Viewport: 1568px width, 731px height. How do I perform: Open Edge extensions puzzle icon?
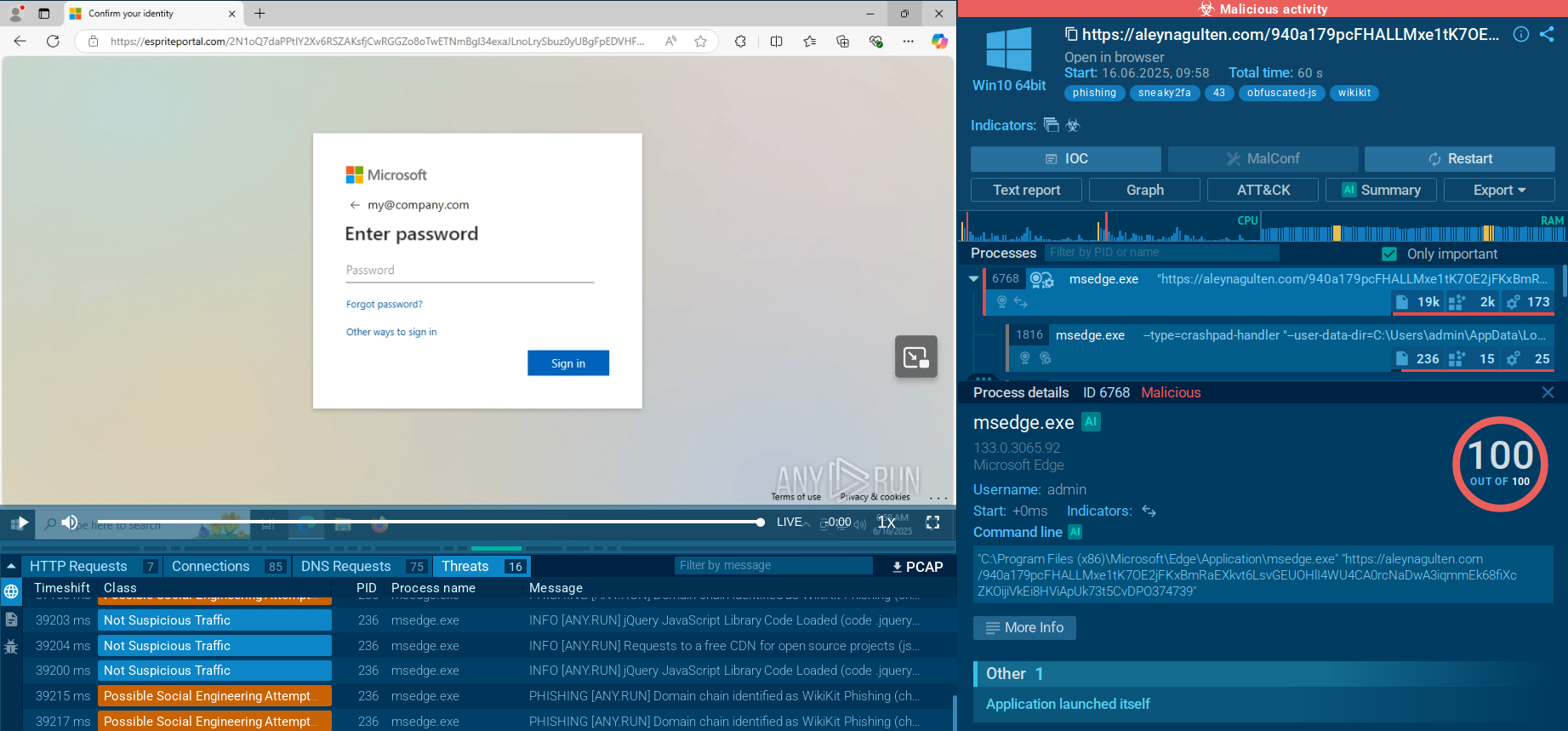[740, 41]
